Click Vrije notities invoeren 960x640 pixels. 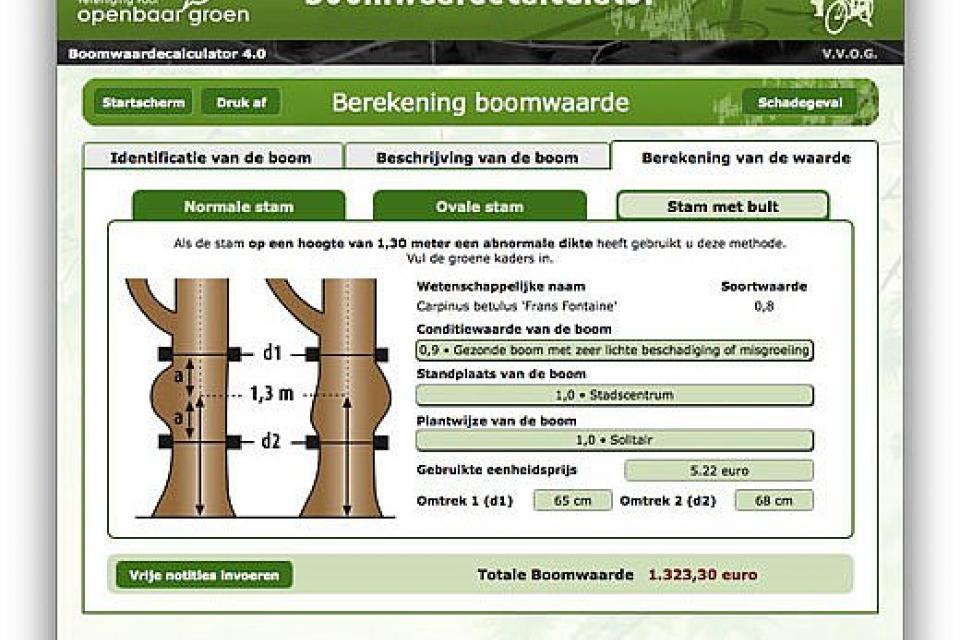[204, 575]
